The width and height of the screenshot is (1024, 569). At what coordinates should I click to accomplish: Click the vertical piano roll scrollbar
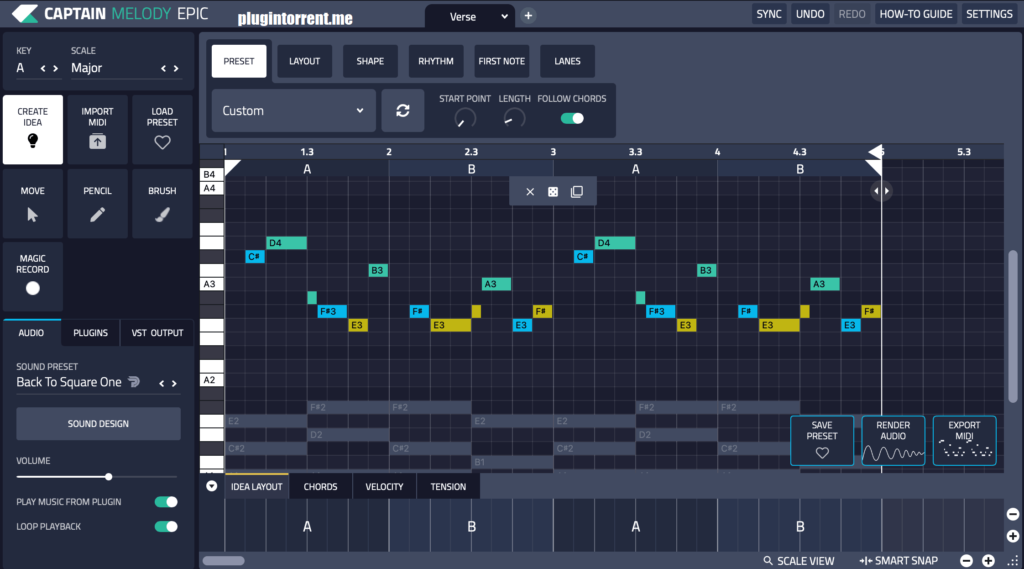[1012, 325]
